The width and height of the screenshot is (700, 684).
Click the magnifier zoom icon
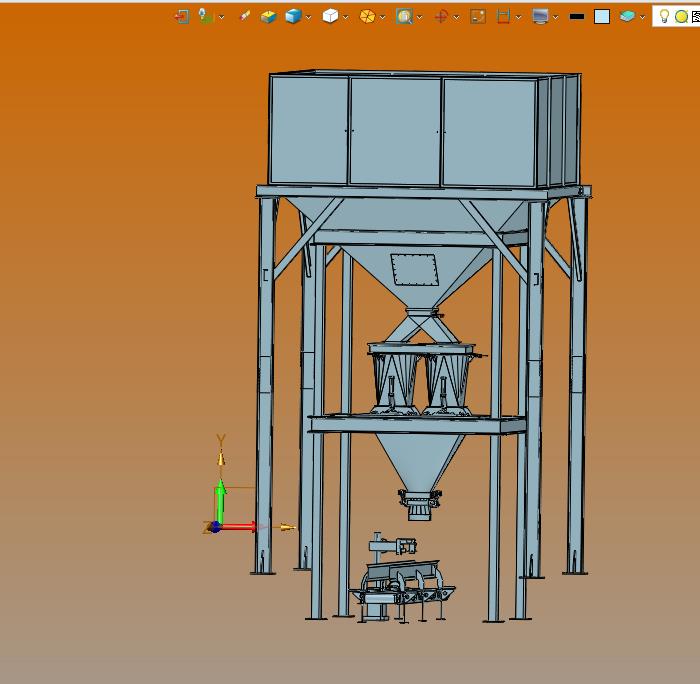pos(404,17)
